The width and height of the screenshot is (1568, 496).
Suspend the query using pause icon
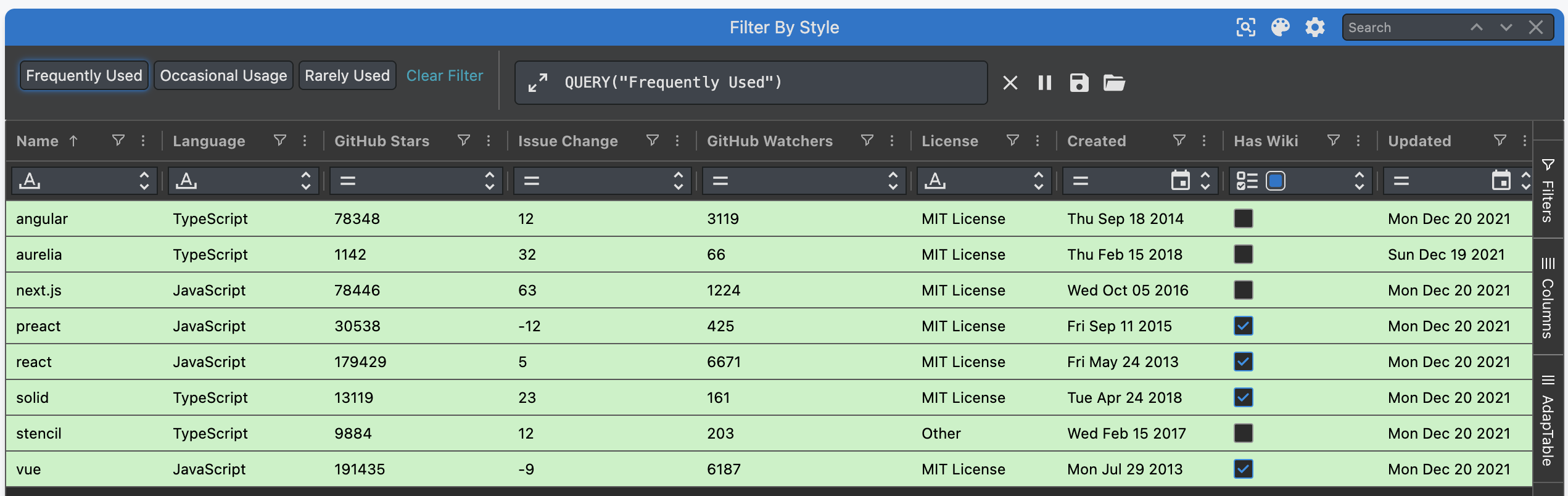pyautogui.click(x=1044, y=83)
